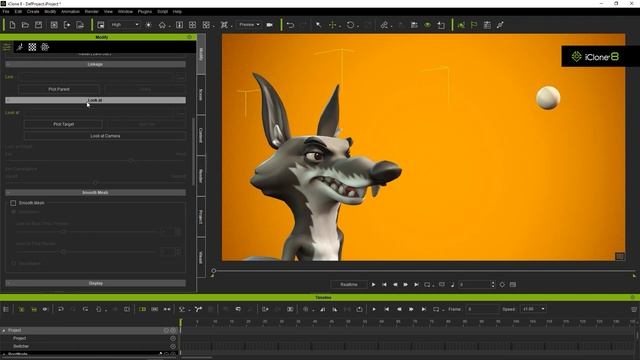Click the sun light icon in toolbar
The height and width of the screenshot is (360, 640).
pos(149,25)
